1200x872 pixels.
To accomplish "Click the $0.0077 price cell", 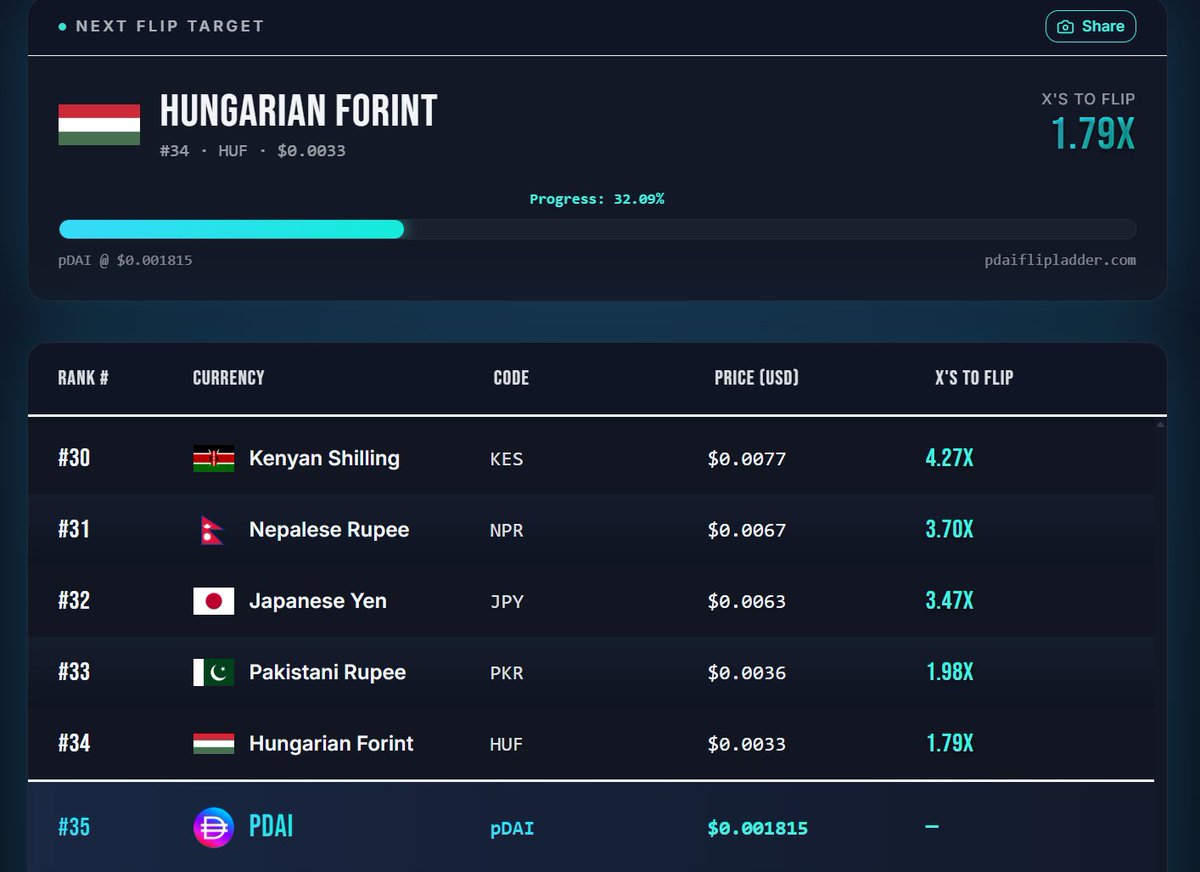I will 747,460.
